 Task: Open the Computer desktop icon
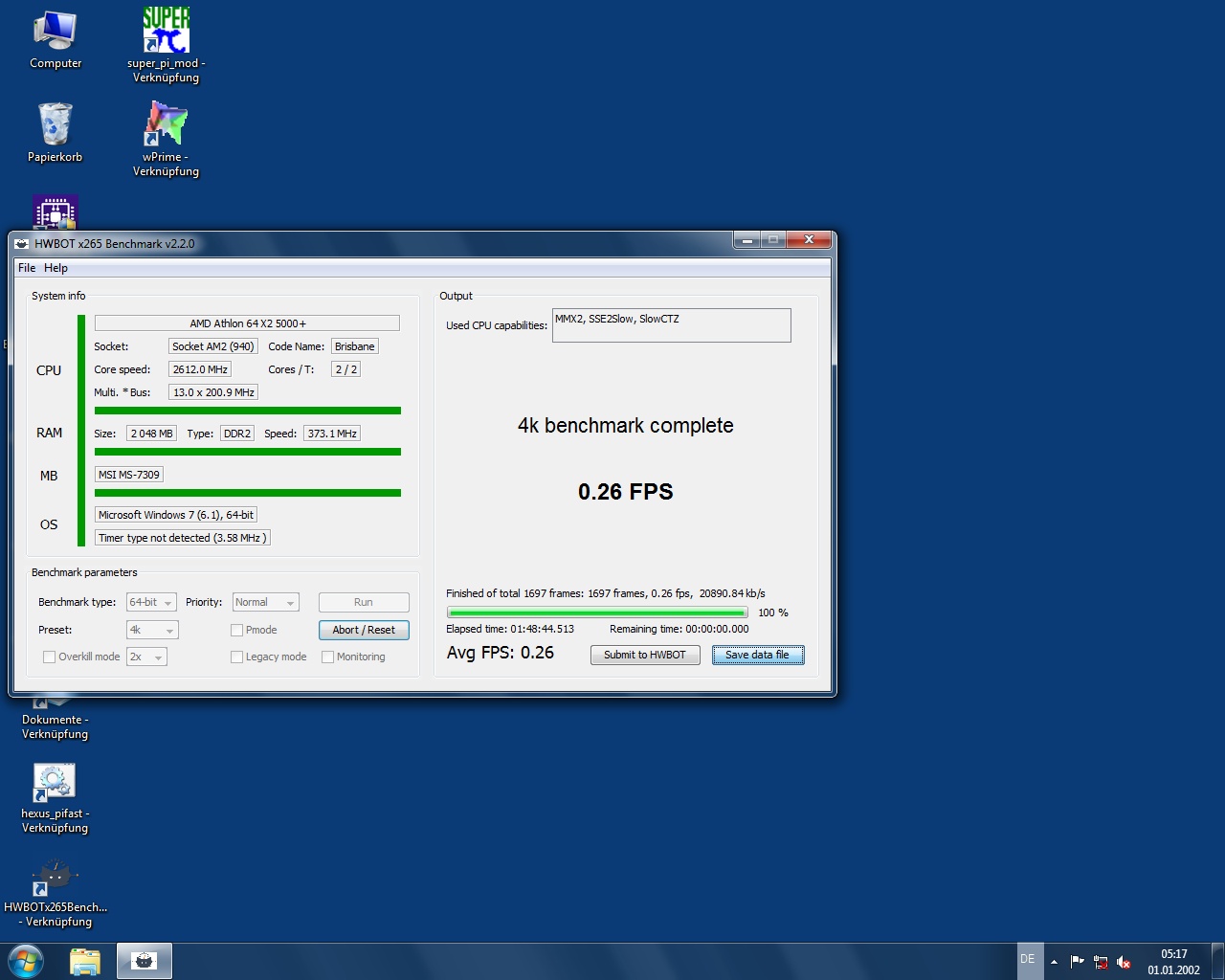coord(56,39)
